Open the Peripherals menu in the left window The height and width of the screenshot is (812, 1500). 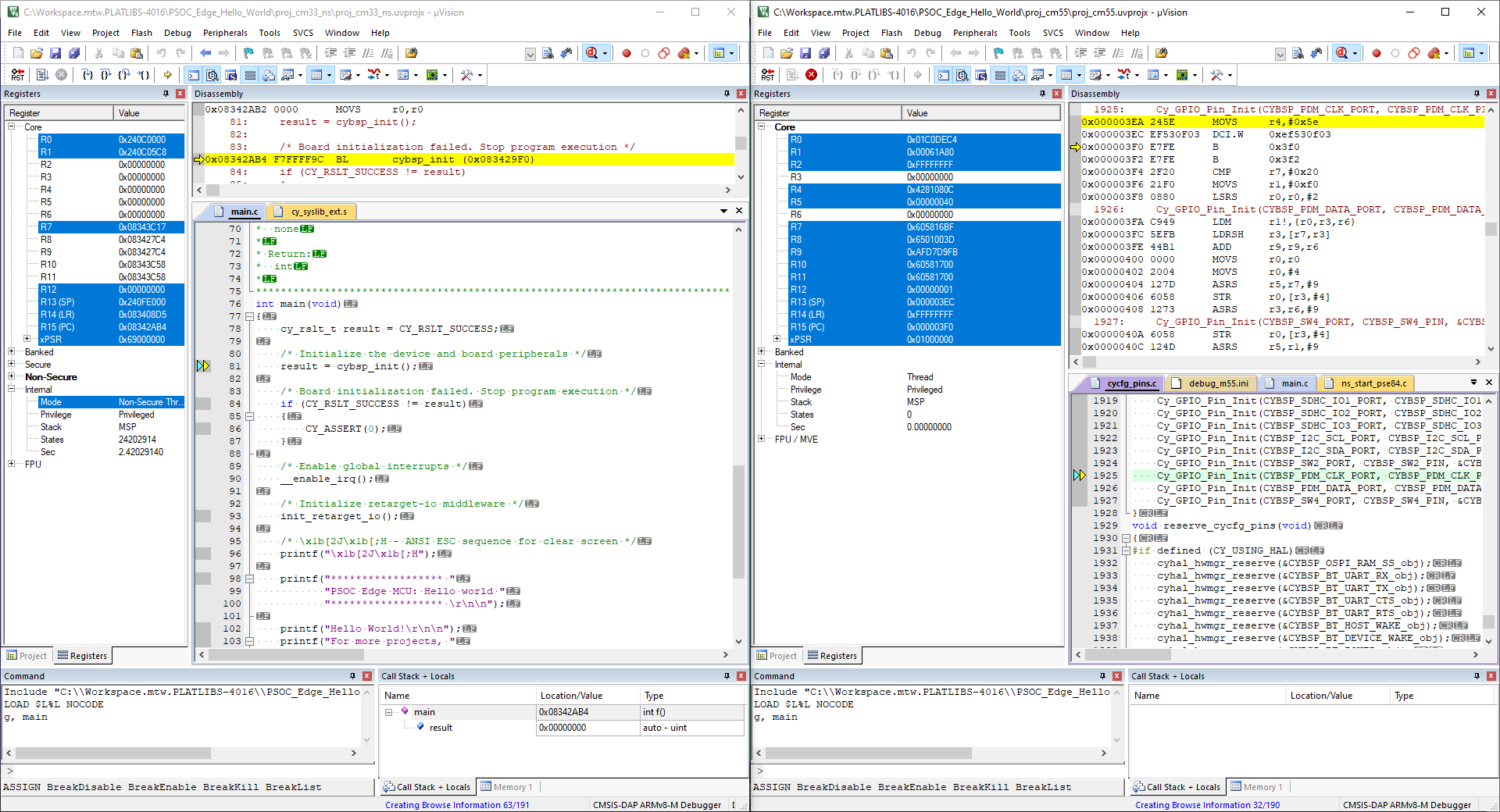225,33
